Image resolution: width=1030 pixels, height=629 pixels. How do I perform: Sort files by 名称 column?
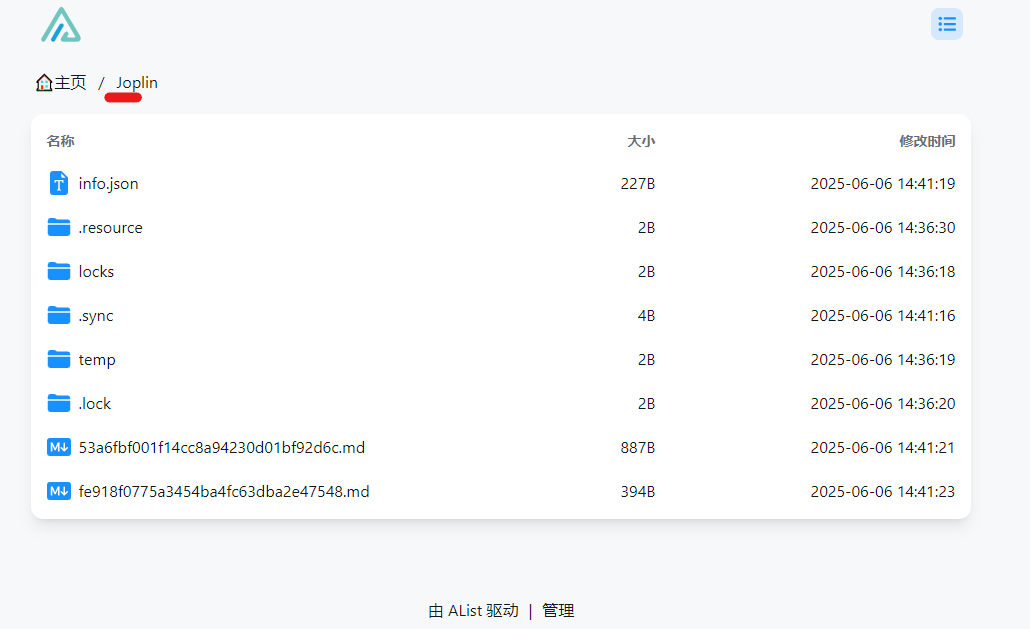(60, 141)
